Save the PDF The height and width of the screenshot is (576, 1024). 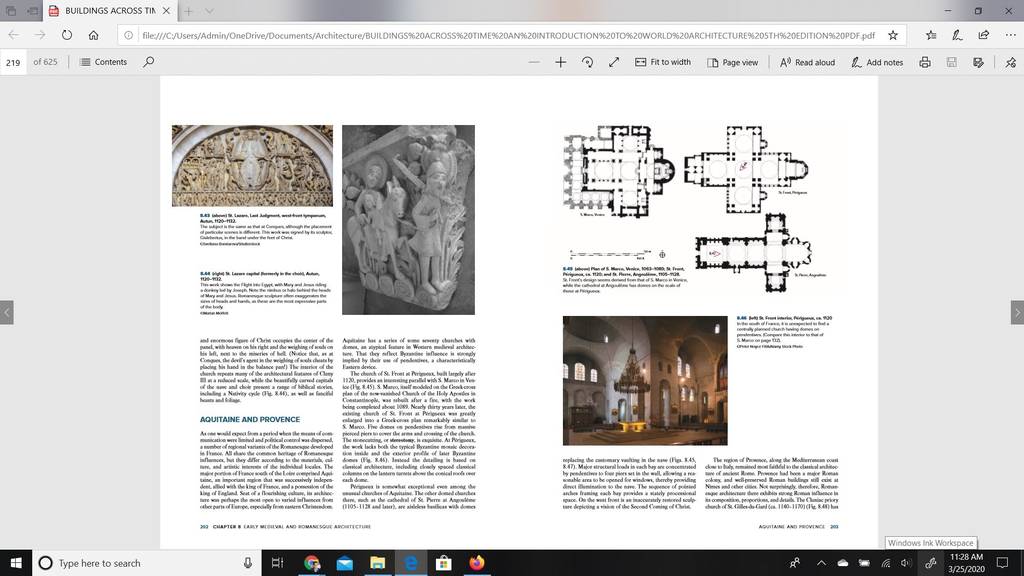(952, 62)
